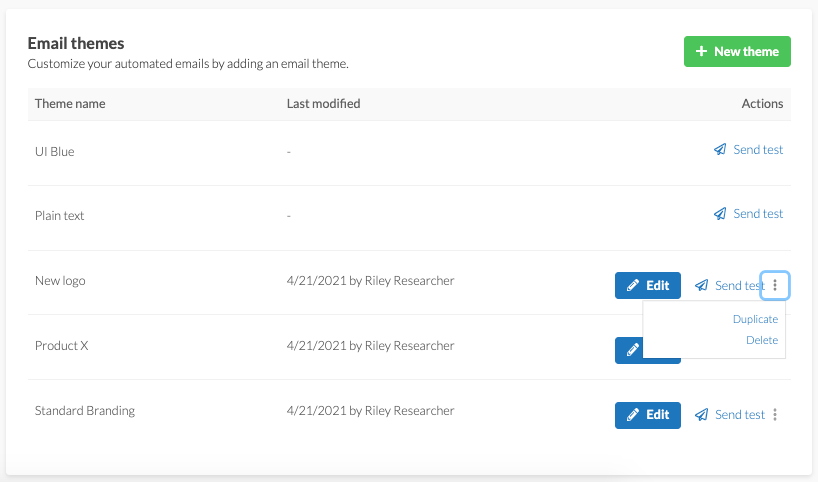Choose Delete from the dropdown menu
Image resolution: width=818 pixels, height=482 pixels.
coord(762,340)
